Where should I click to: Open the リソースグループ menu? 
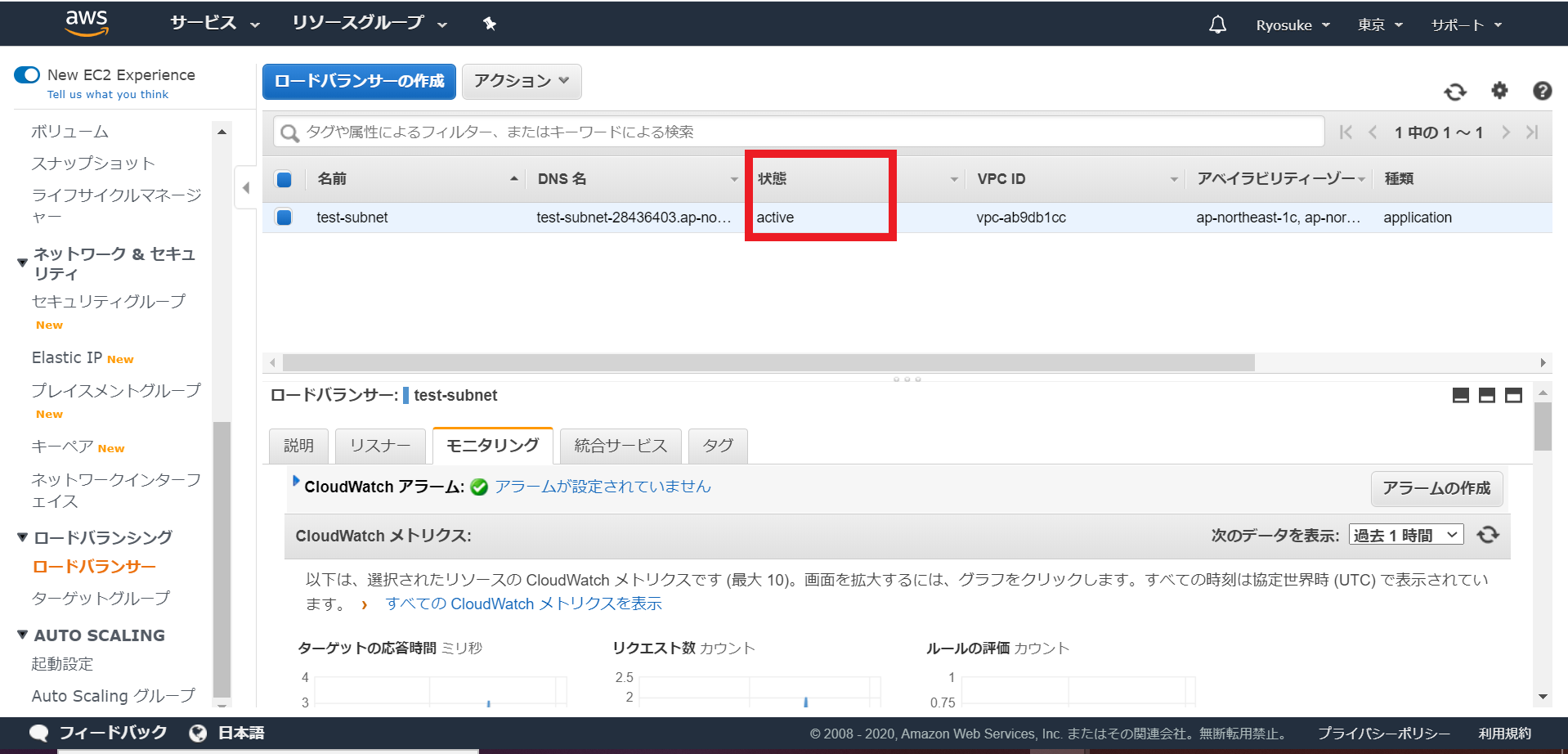point(370,24)
